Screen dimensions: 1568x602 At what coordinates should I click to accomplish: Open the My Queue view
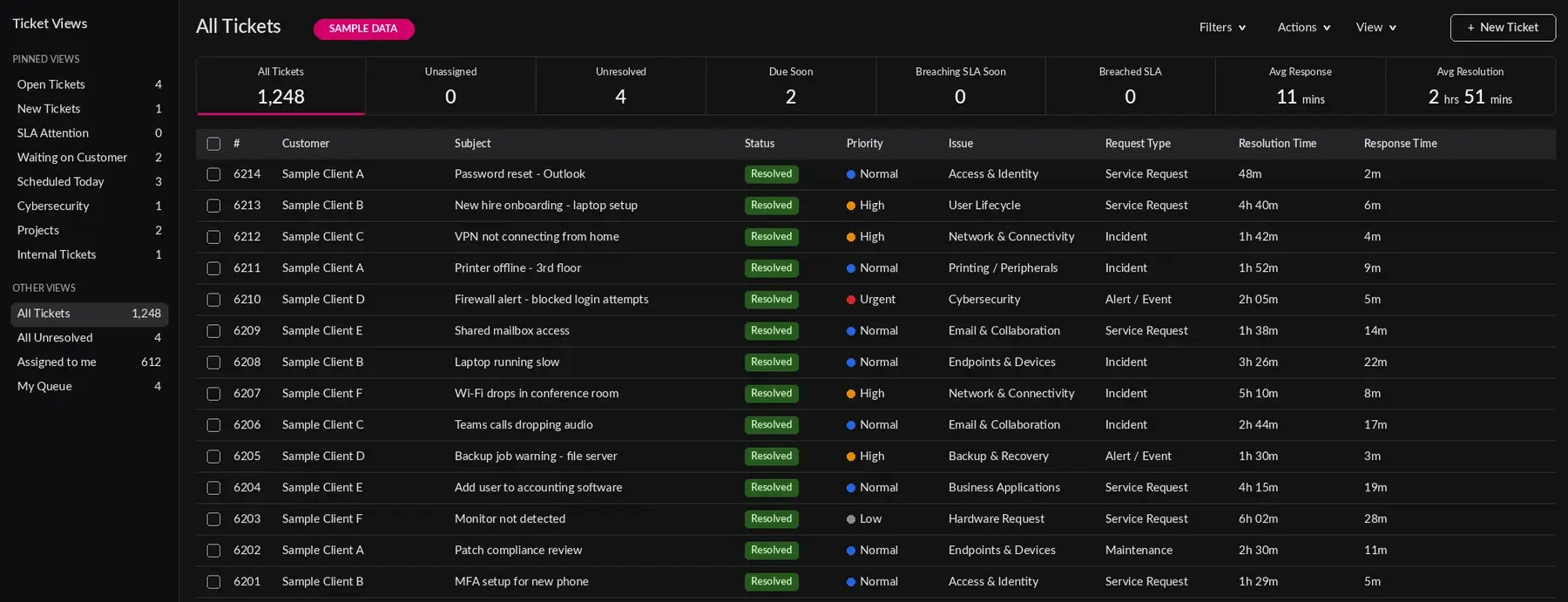tap(89, 387)
